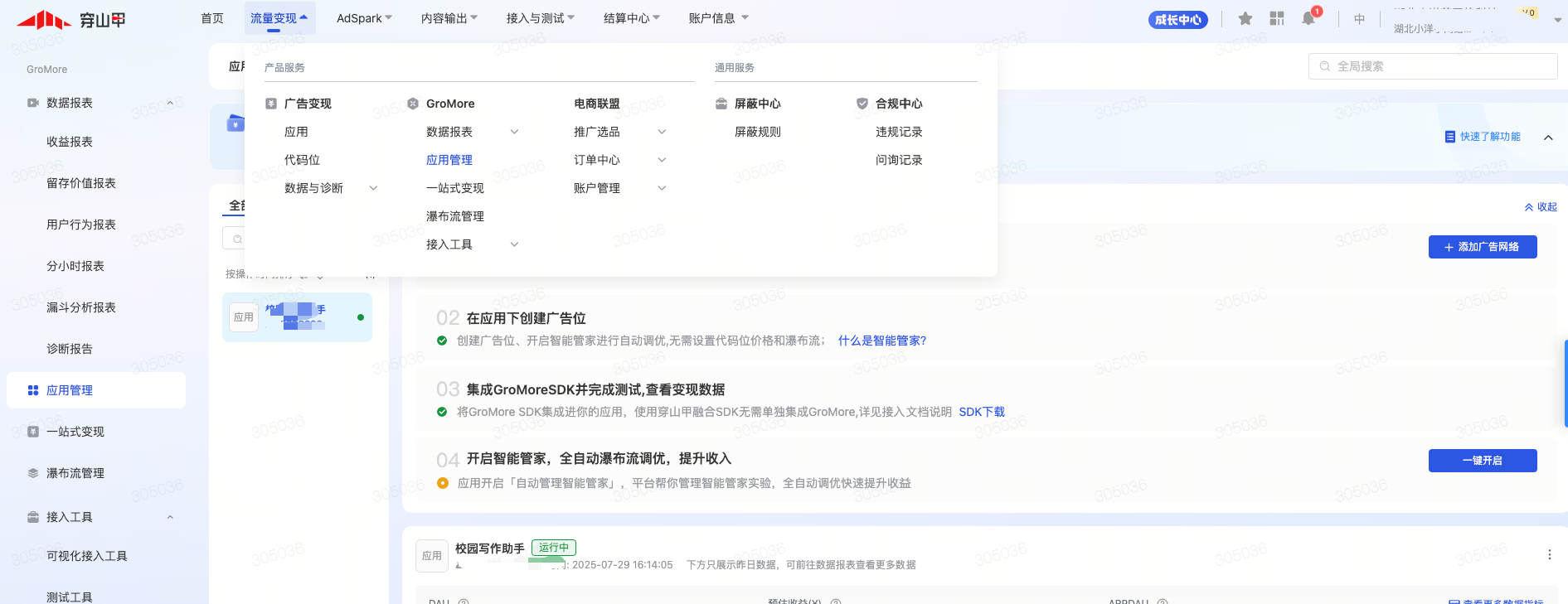Click the 成长中心 button
This screenshot has width=1568, height=604.
(1177, 20)
